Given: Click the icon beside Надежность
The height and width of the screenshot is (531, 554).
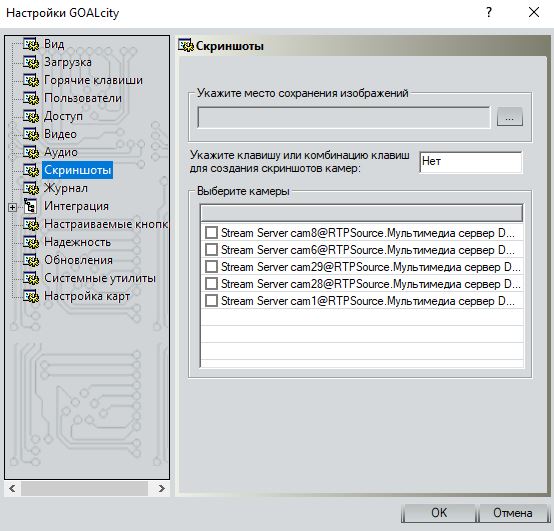Looking at the screenshot, I should (31, 242).
